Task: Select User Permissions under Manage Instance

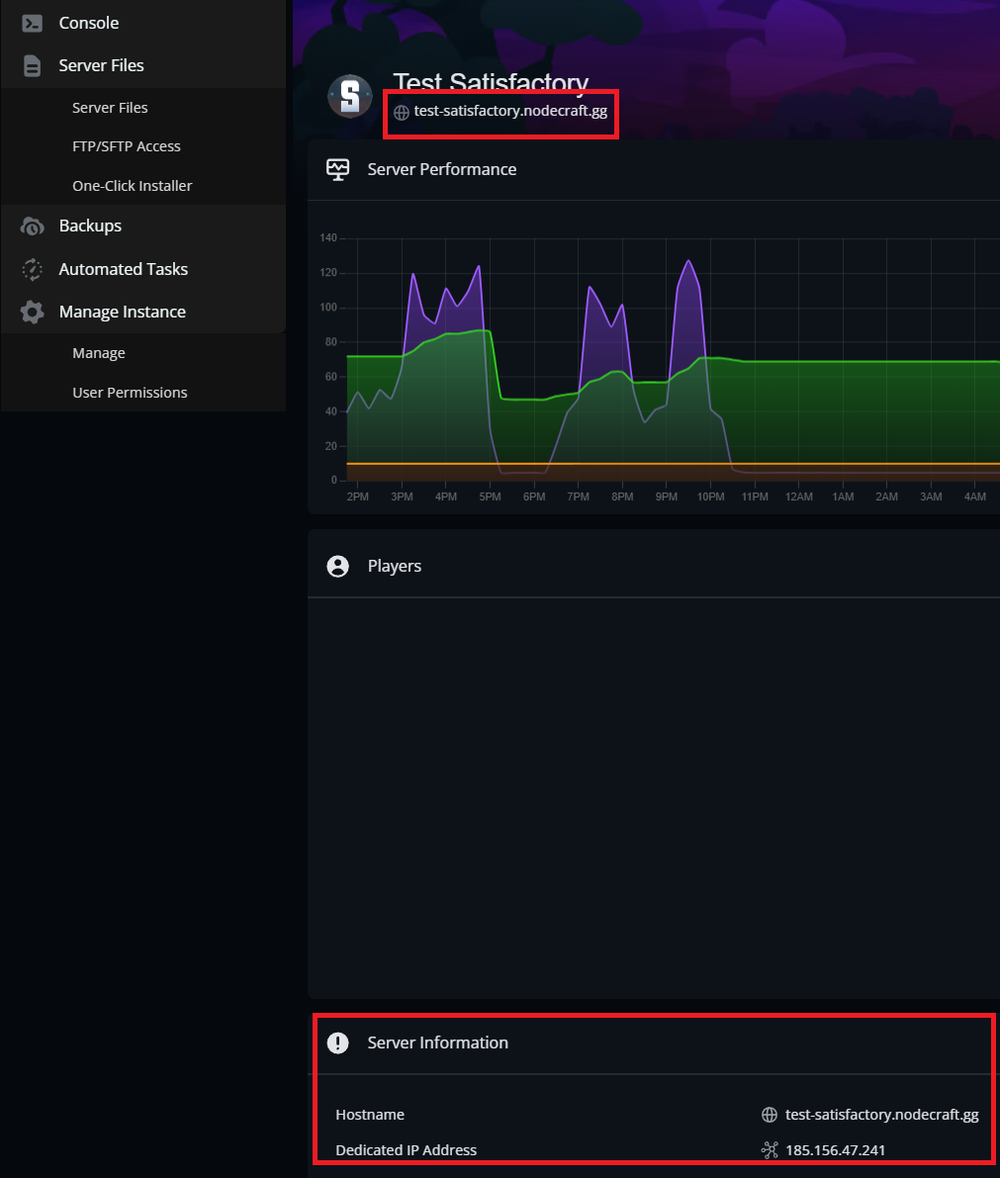Action: (130, 392)
